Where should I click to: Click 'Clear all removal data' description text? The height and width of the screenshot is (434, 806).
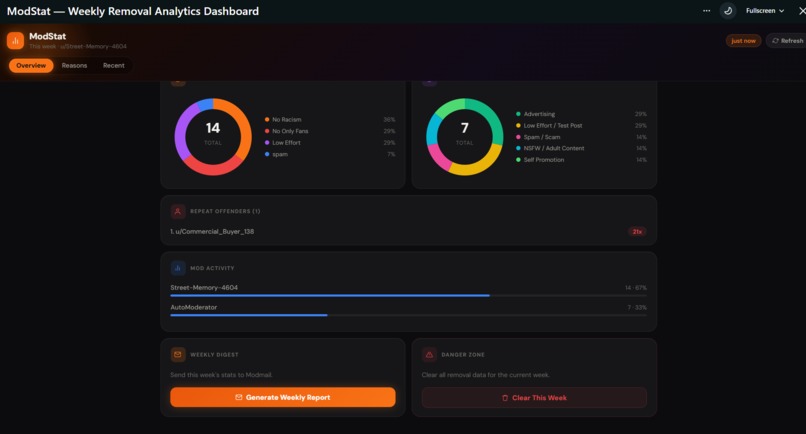pyautogui.click(x=486, y=375)
